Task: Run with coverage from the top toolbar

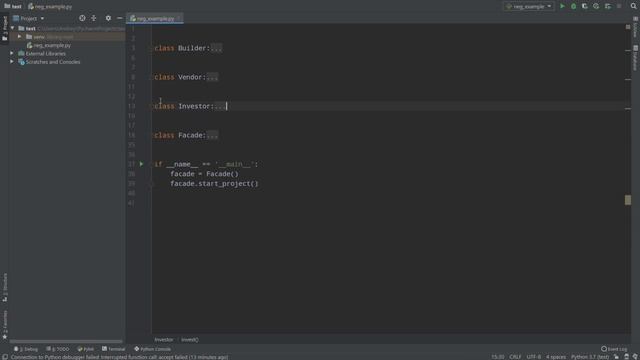Action: 584,6
